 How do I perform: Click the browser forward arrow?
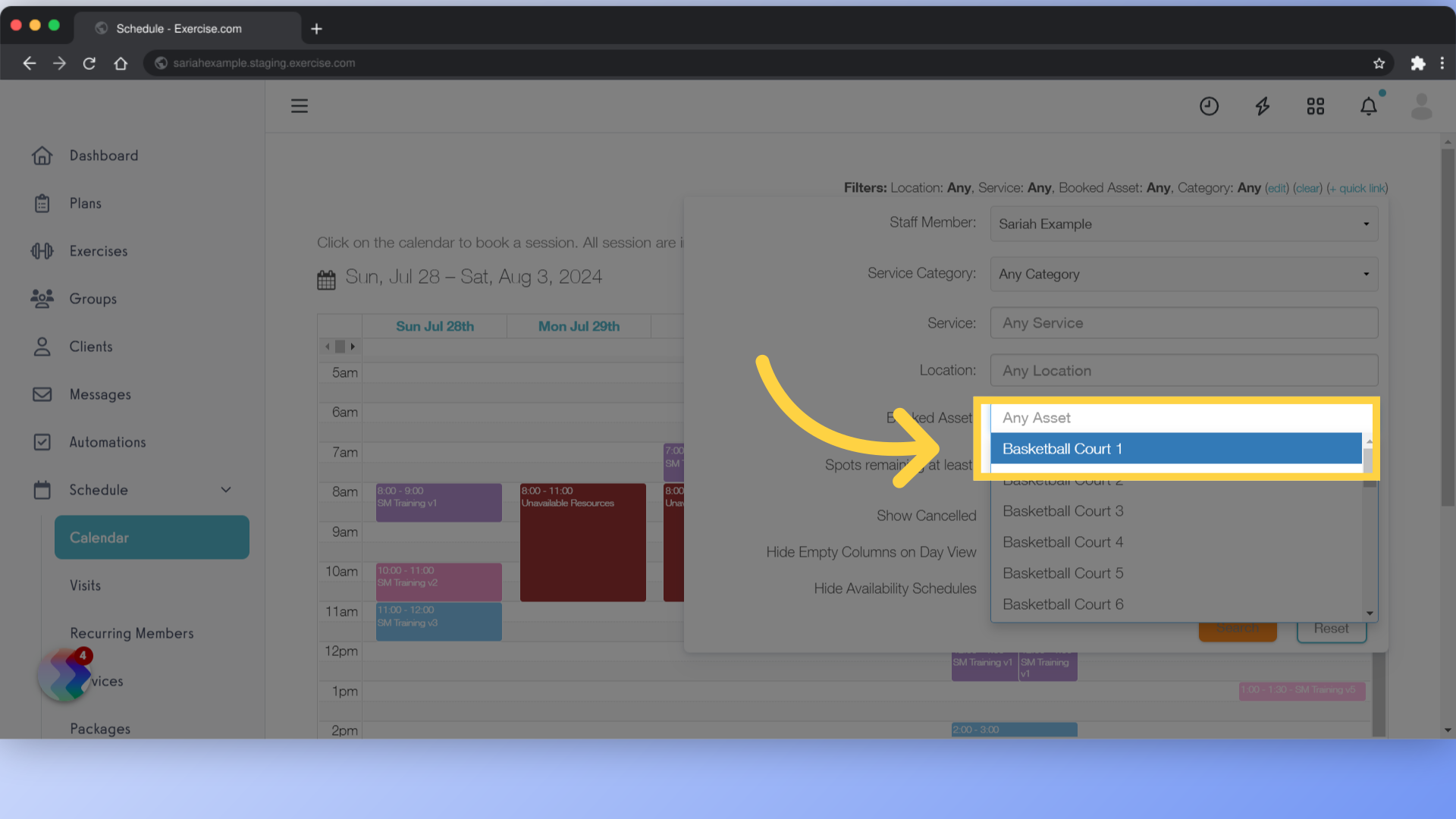click(59, 63)
